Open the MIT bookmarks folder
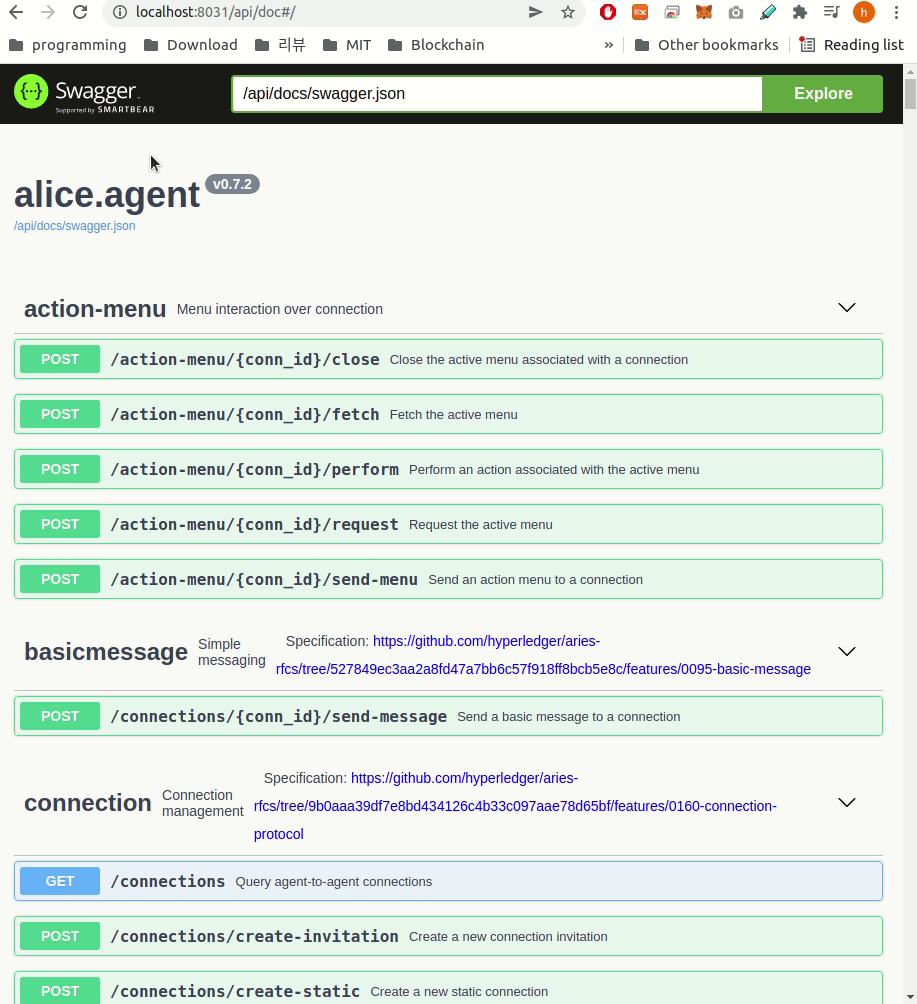The height and width of the screenshot is (1004, 917). click(347, 45)
